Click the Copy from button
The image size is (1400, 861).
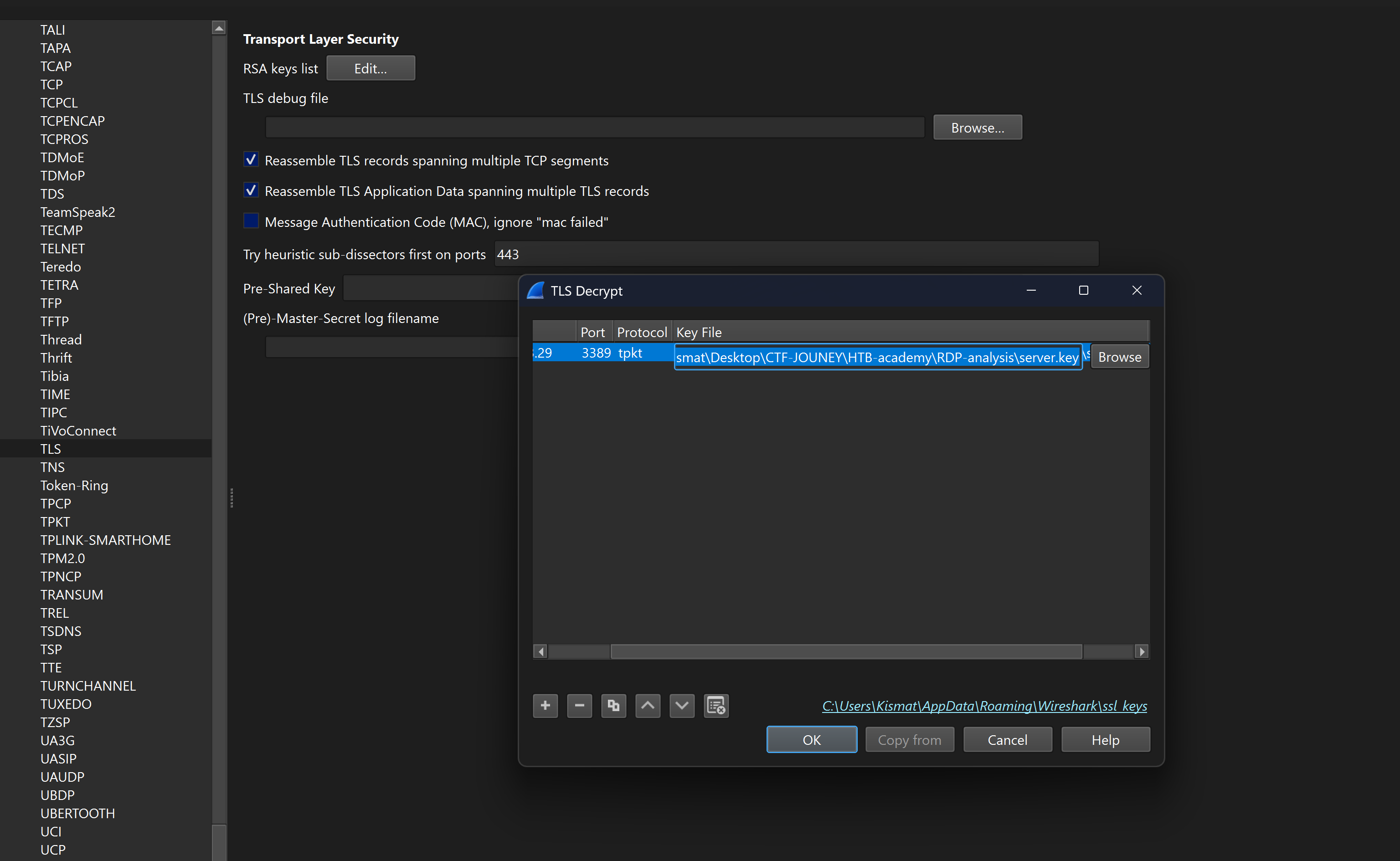pyautogui.click(x=910, y=740)
